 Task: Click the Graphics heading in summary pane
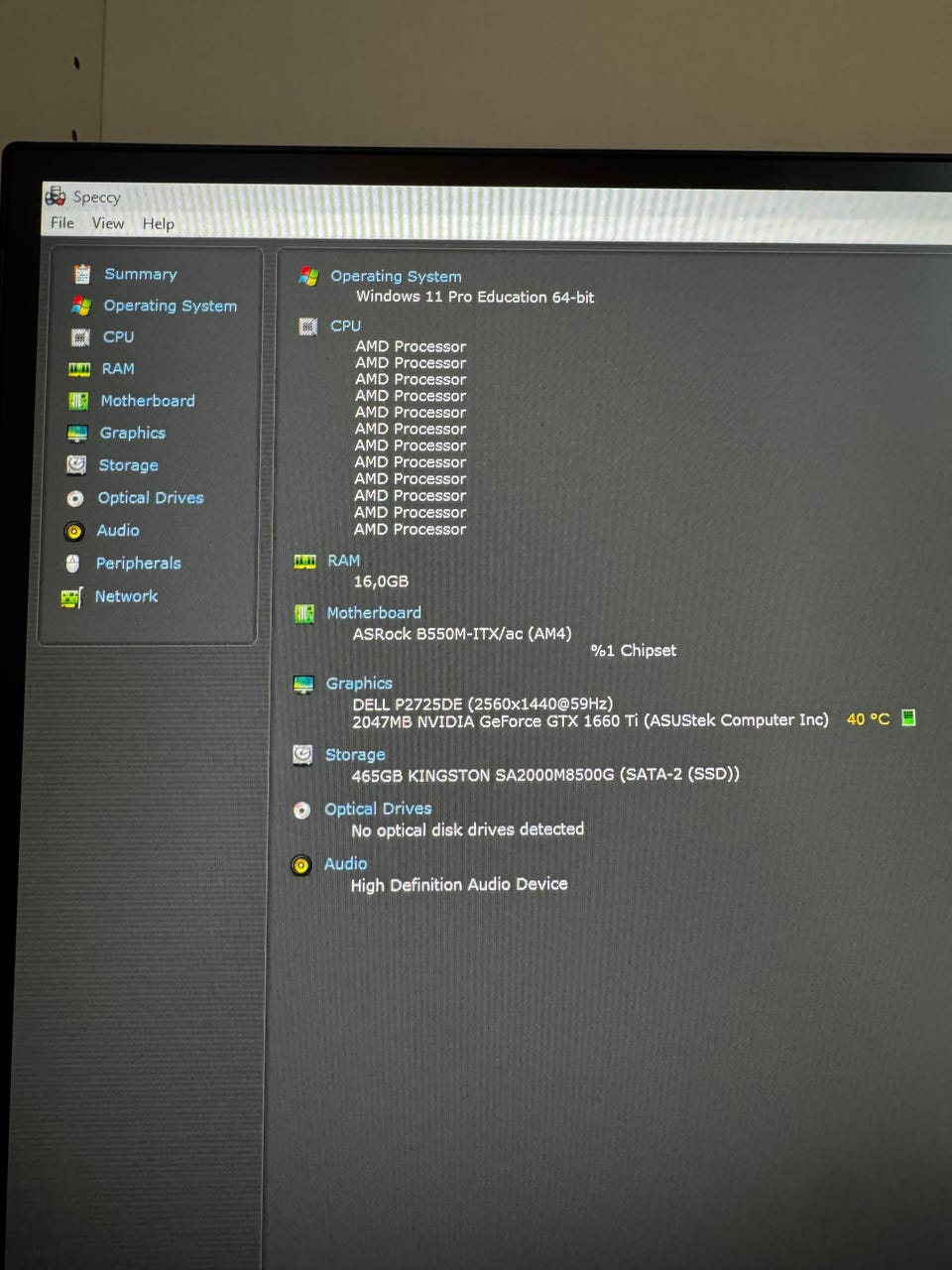click(x=359, y=684)
